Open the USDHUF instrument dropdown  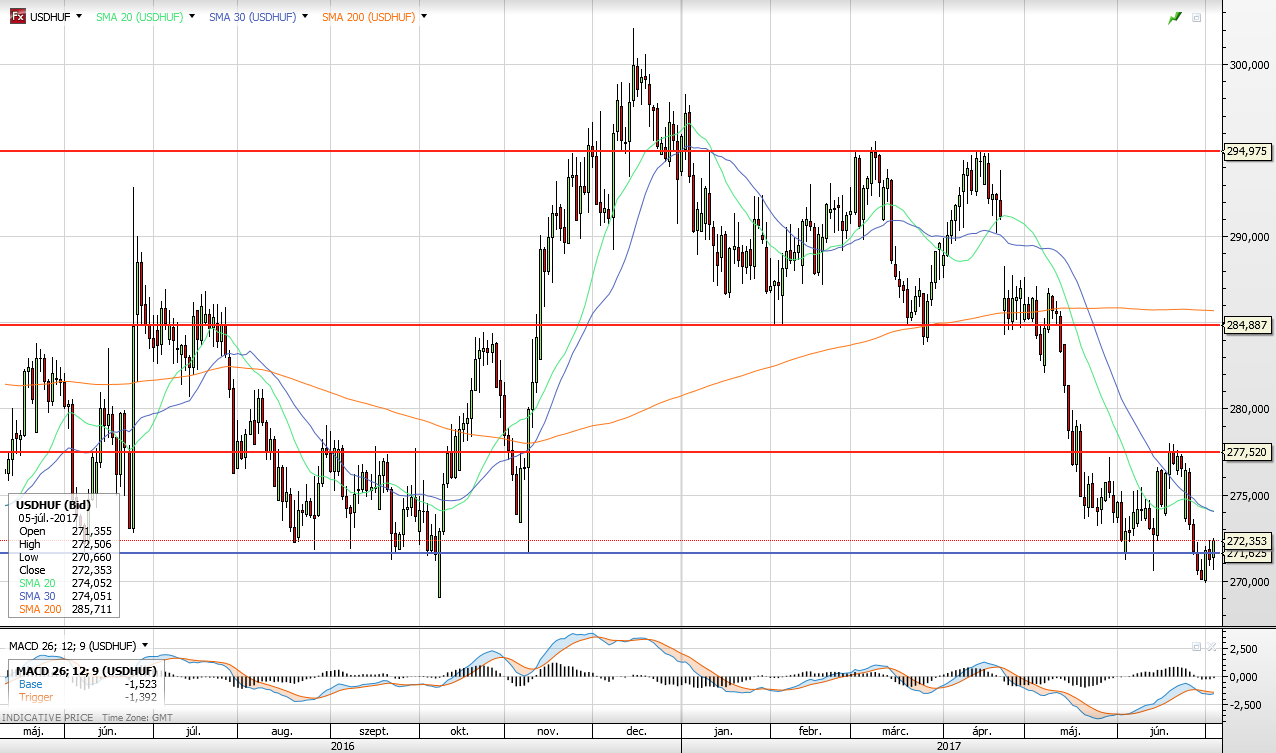coord(80,17)
